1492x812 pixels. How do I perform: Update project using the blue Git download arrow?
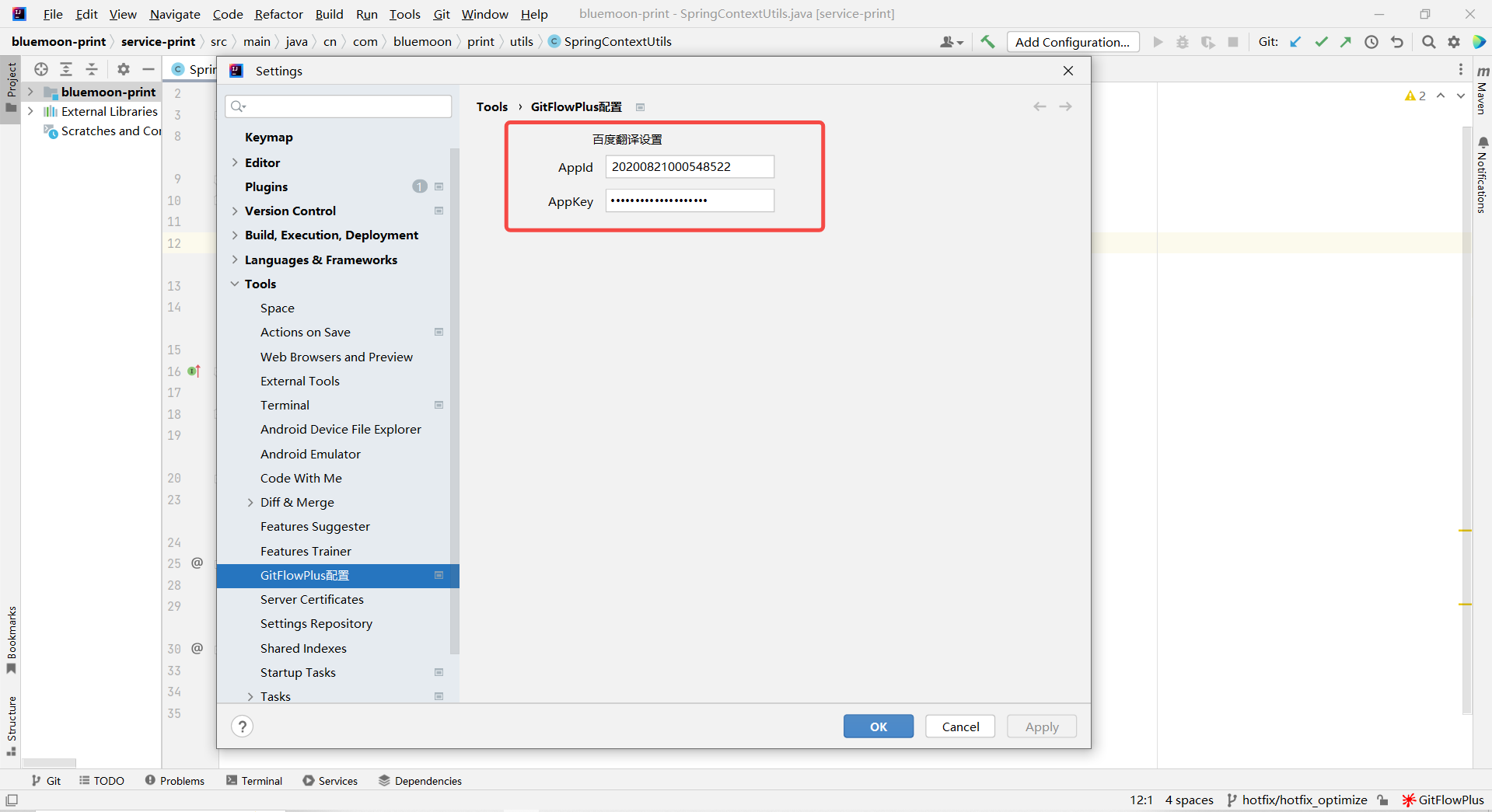click(x=1295, y=42)
